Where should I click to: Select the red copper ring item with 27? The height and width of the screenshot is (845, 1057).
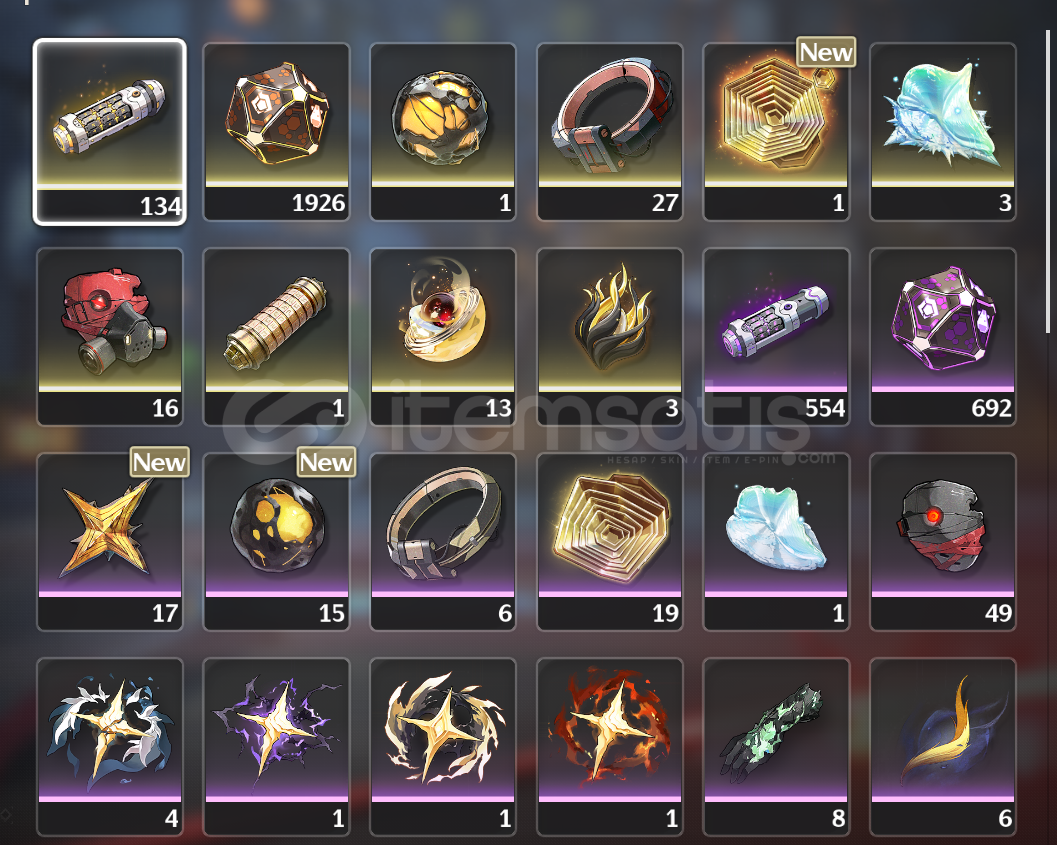[x=609, y=131]
